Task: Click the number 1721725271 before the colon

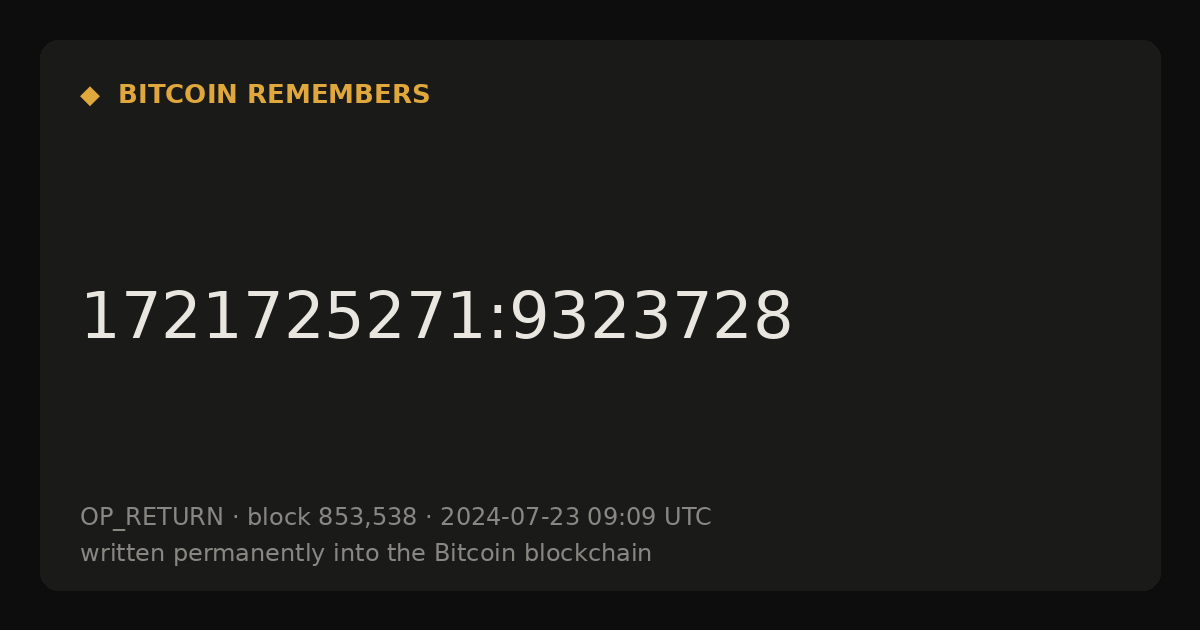Action: coord(282,318)
